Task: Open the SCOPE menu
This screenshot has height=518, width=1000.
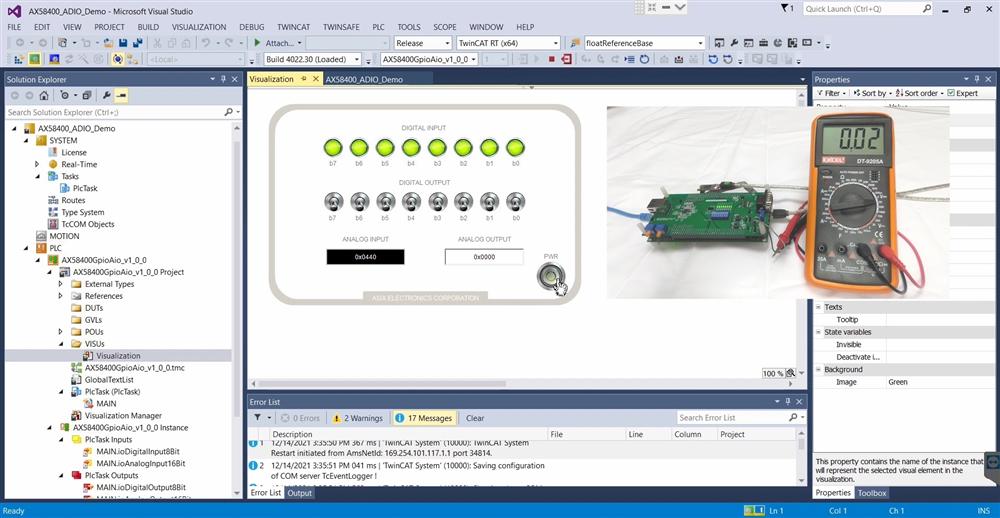Action: point(445,27)
